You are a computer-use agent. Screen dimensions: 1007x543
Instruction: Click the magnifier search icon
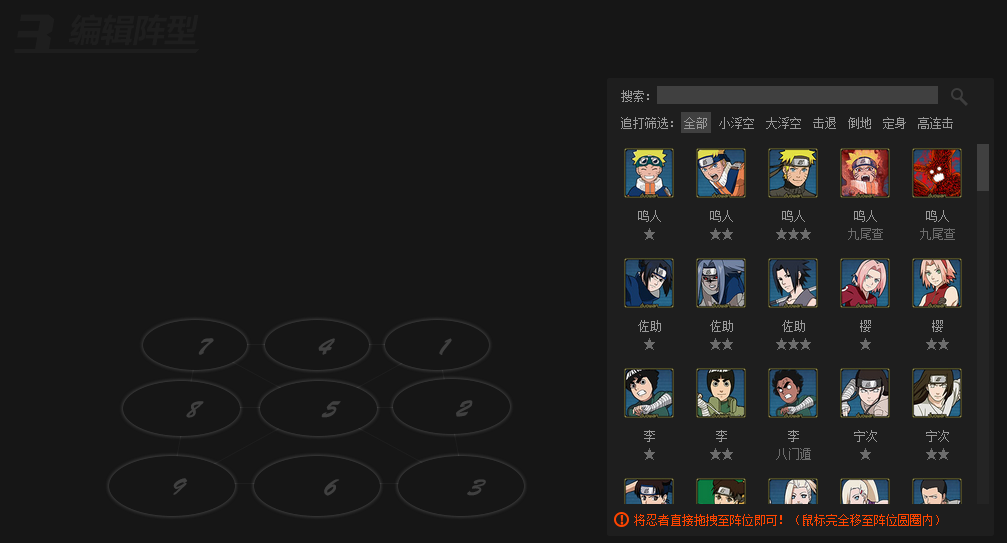(x=959, y=96)
